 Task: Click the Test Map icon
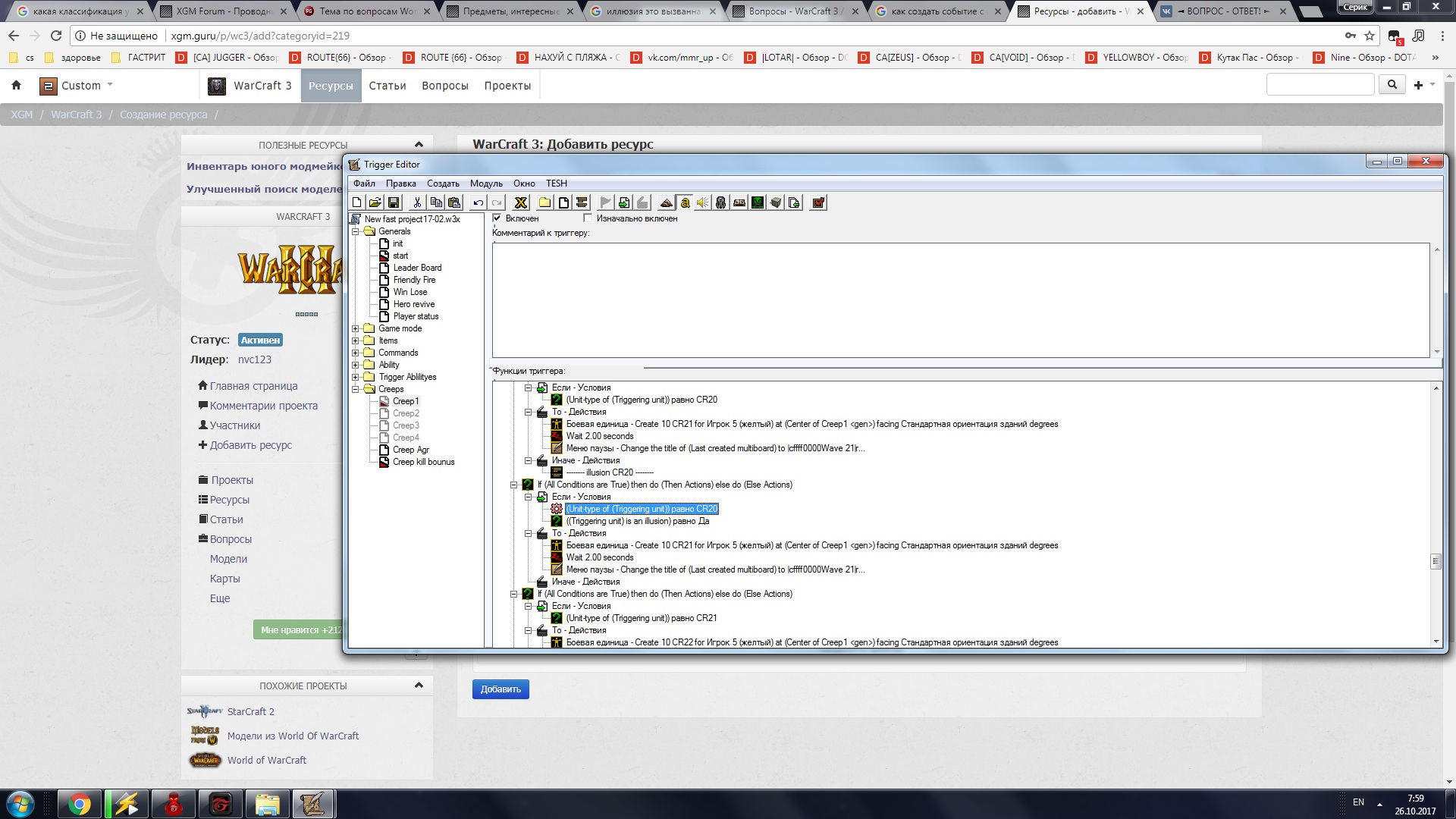pos(818,202)
